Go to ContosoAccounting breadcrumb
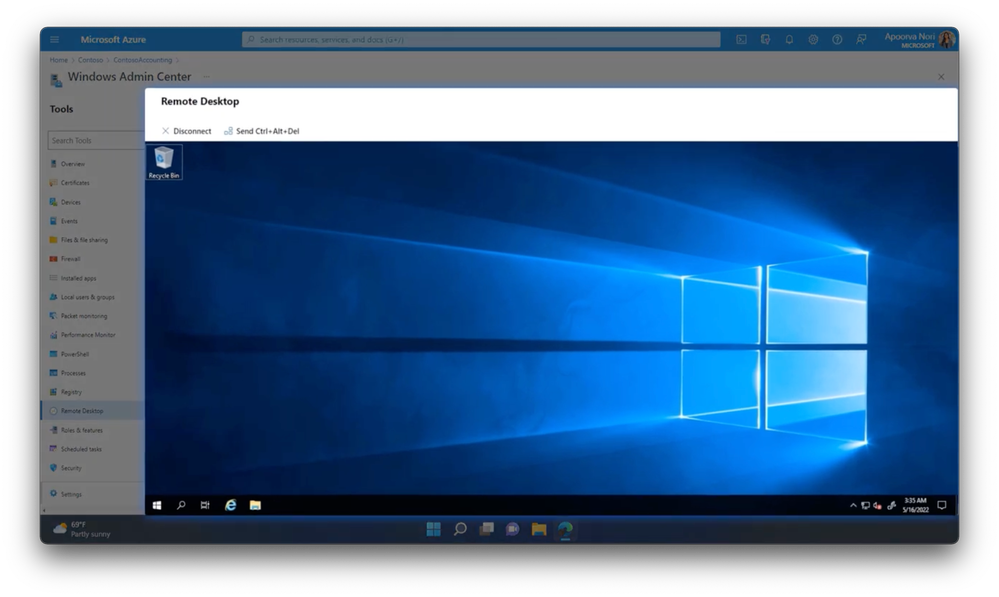 coord(143,60)
